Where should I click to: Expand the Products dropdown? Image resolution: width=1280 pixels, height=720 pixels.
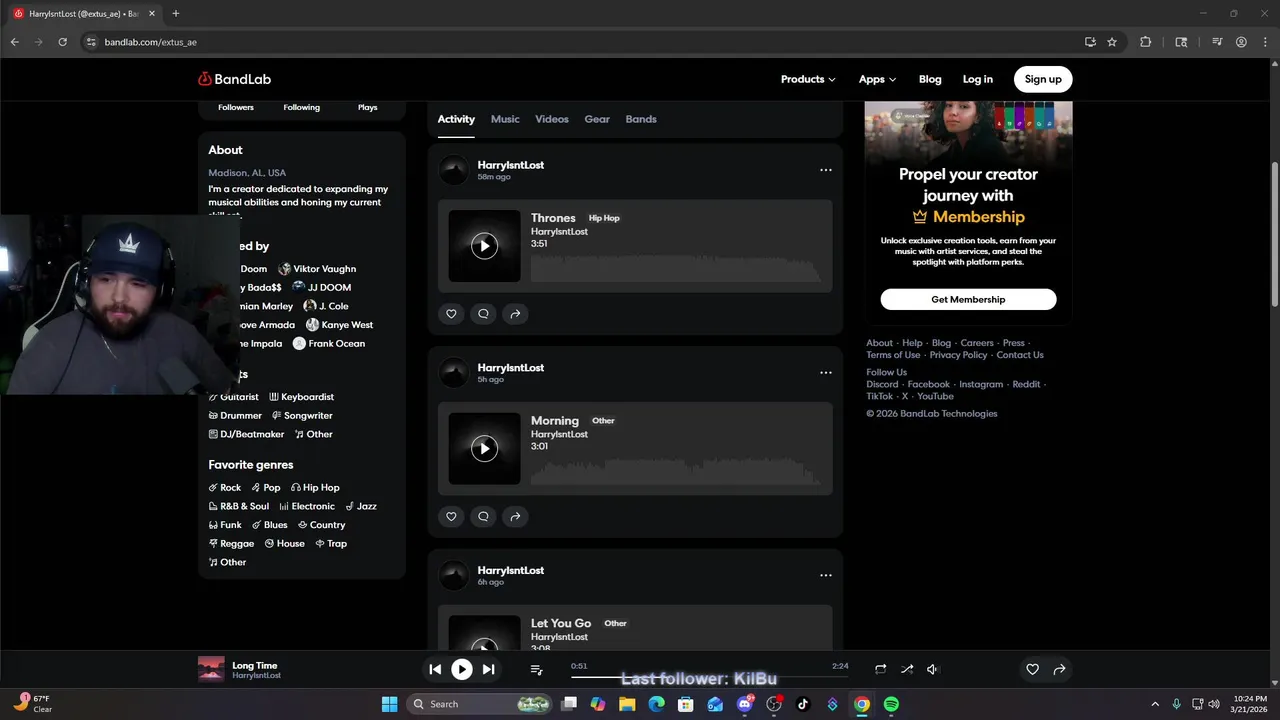(x=808, y=79)
